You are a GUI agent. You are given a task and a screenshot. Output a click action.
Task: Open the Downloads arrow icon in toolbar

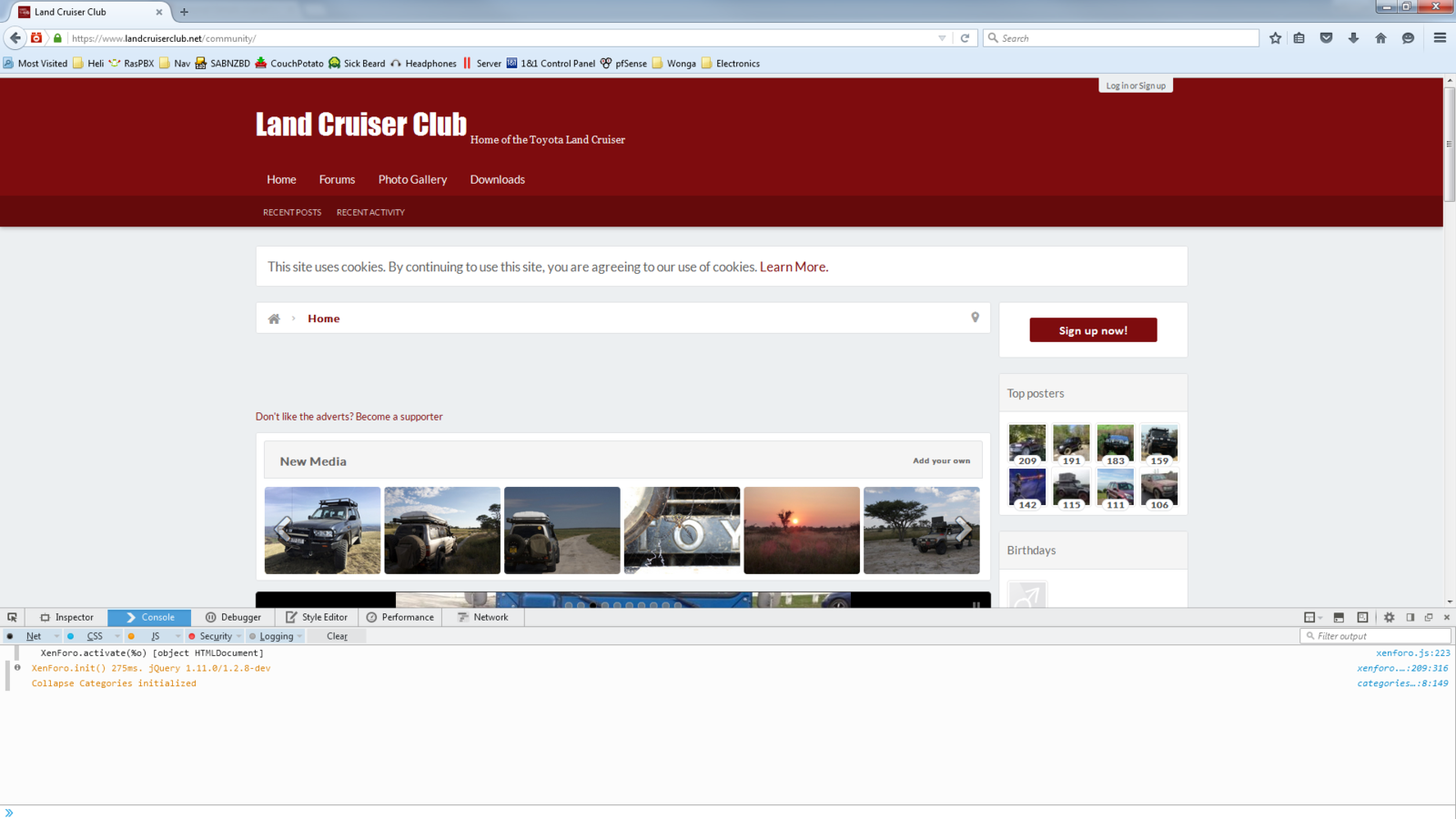click(1353, 38)
